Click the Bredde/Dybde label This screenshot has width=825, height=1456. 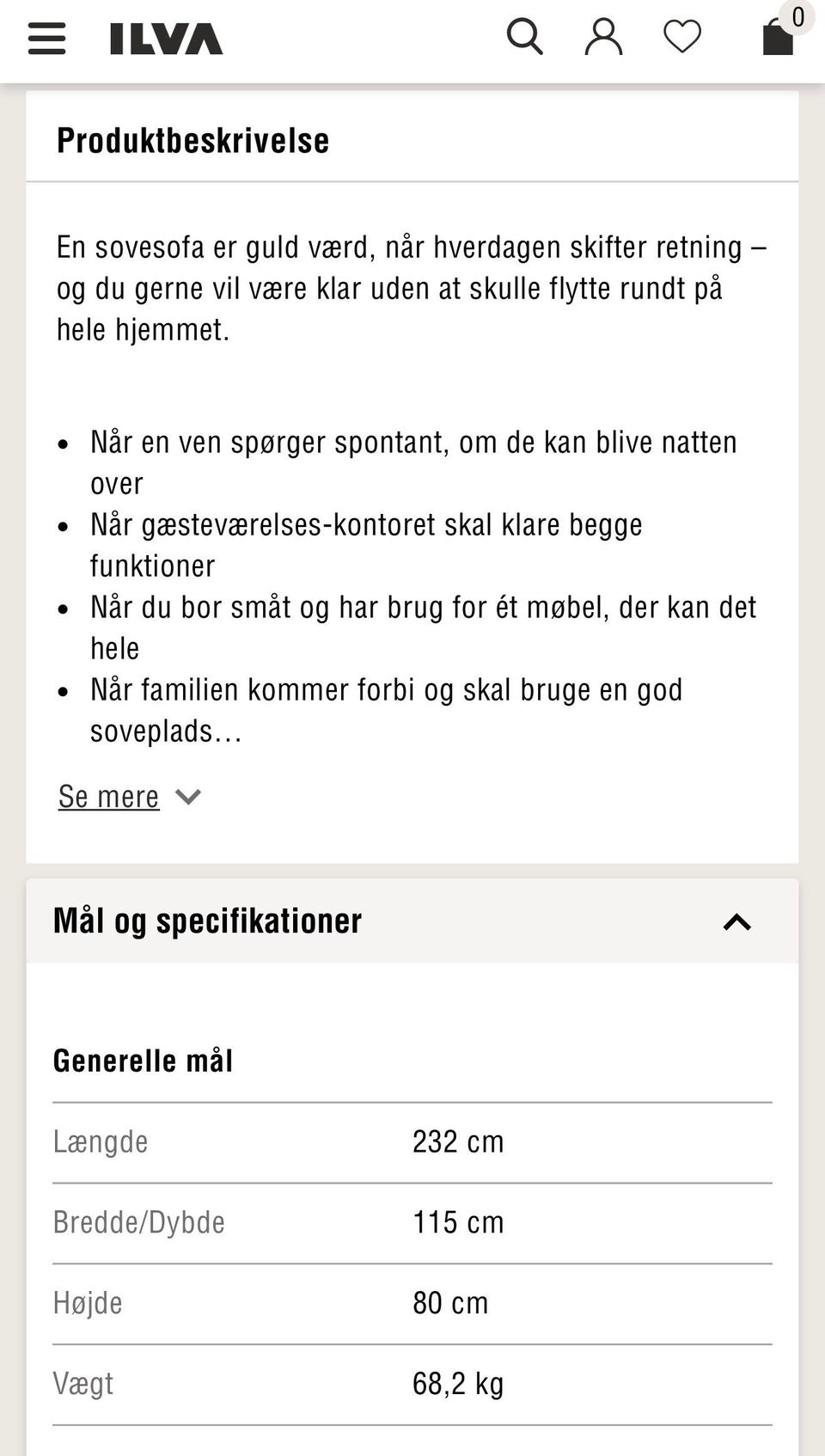click(x=138, y=1222)
